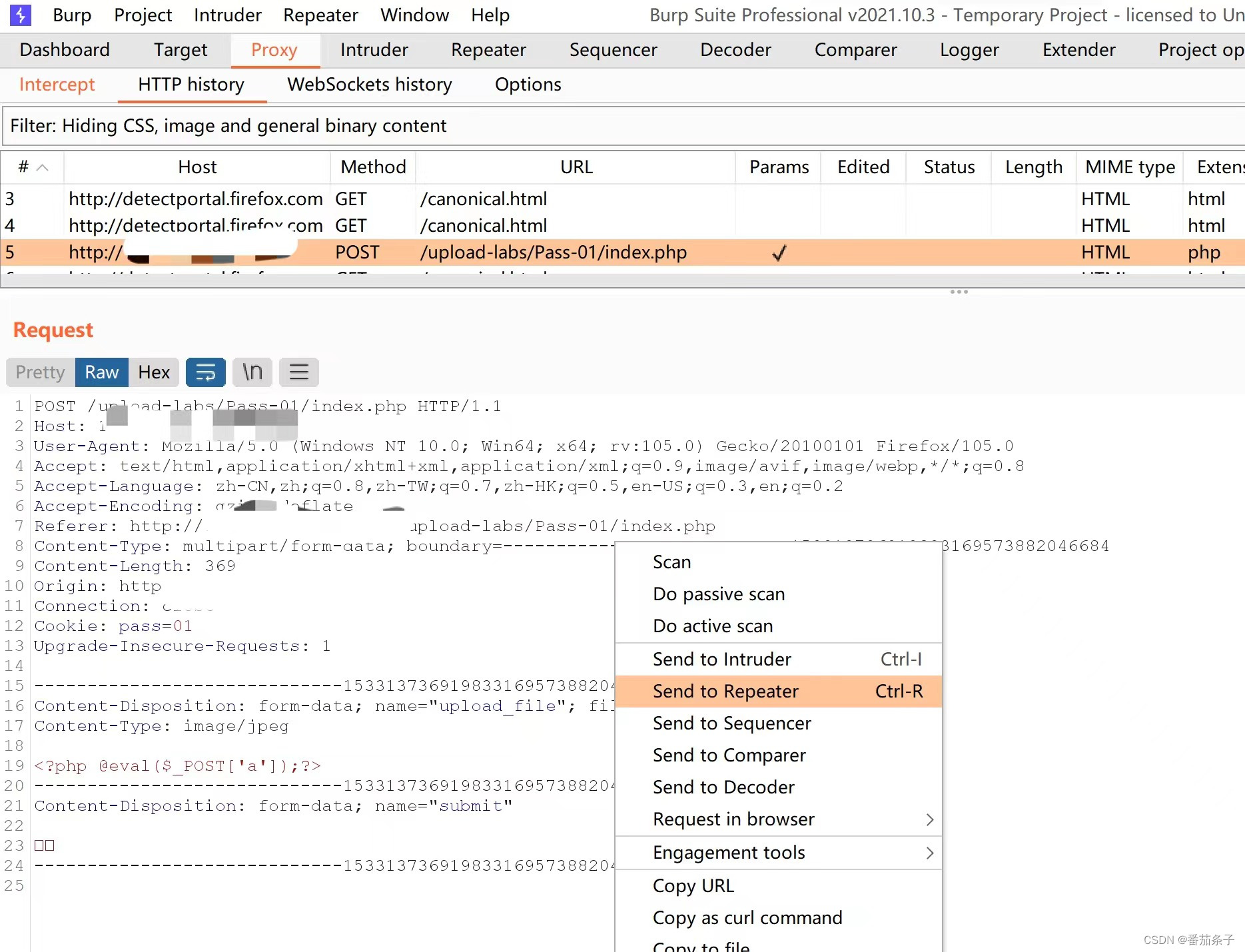This screenshot has height=952, width=1245.
Task: Sort by the Status column header
Action: coord(949,167)
